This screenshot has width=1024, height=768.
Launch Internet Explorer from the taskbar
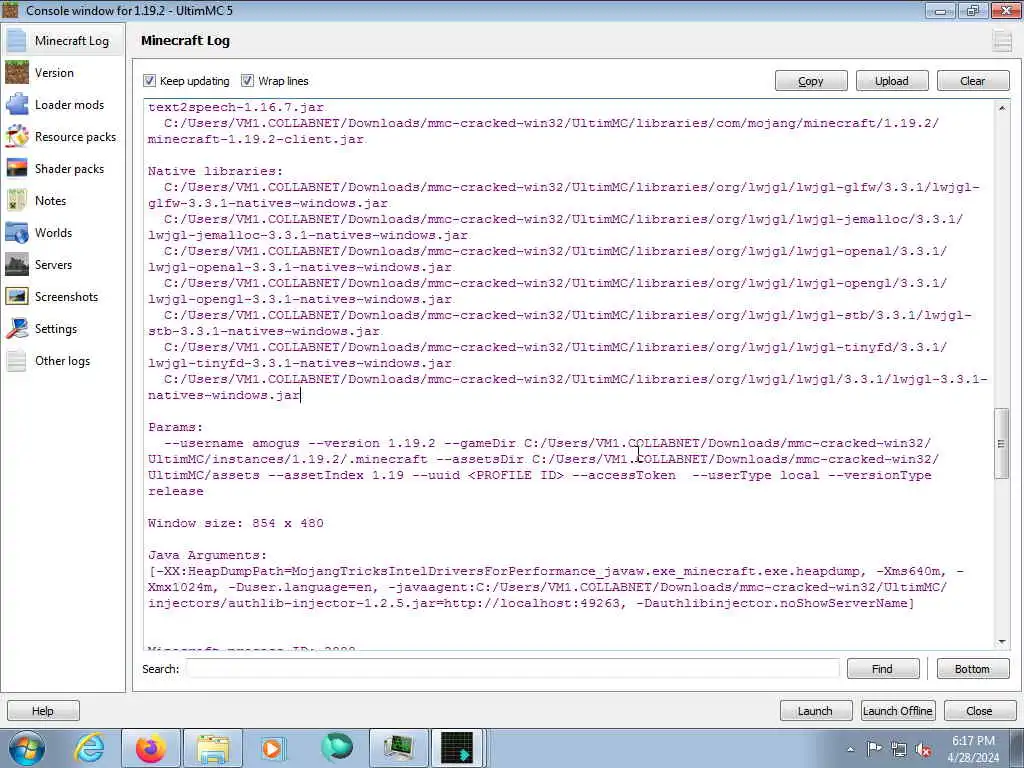tap(89, 748)
